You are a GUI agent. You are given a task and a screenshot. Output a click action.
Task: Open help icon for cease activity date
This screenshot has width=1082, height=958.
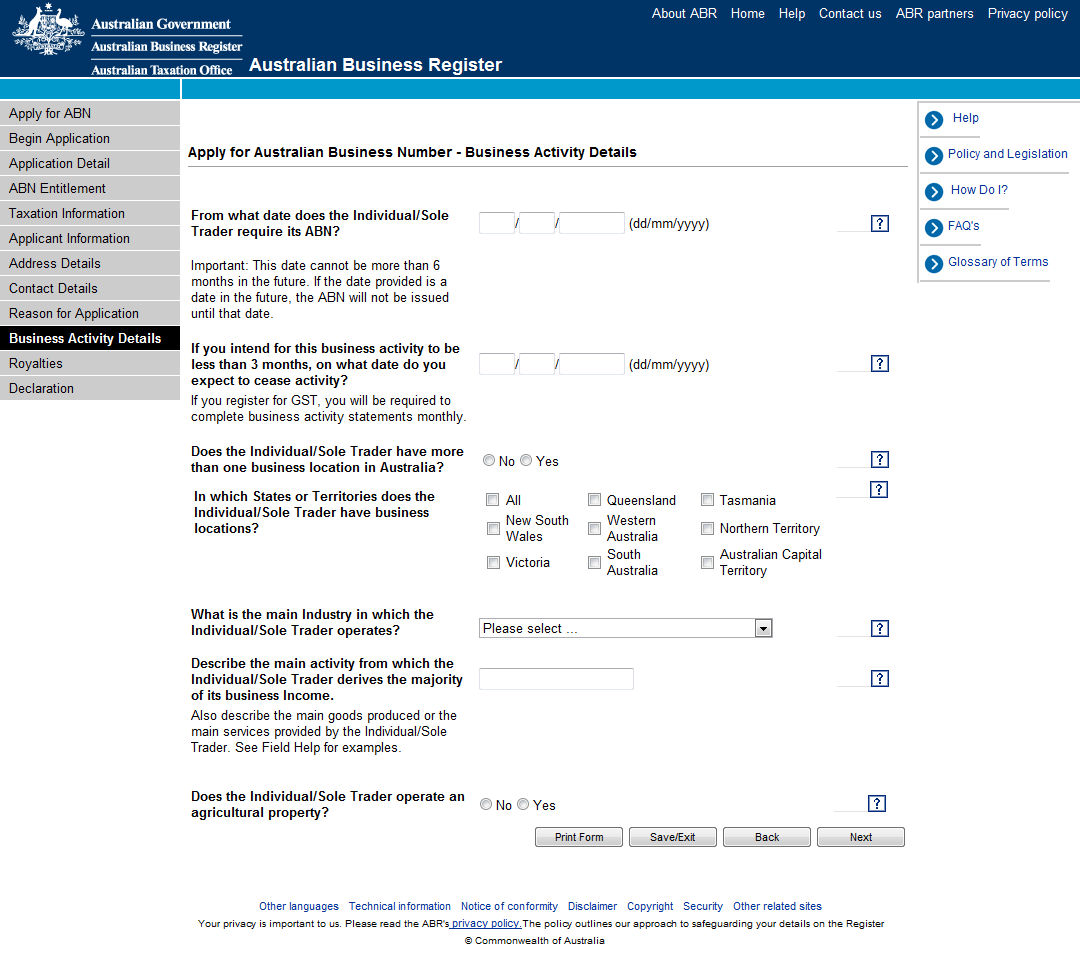click(x=879, y=364)
